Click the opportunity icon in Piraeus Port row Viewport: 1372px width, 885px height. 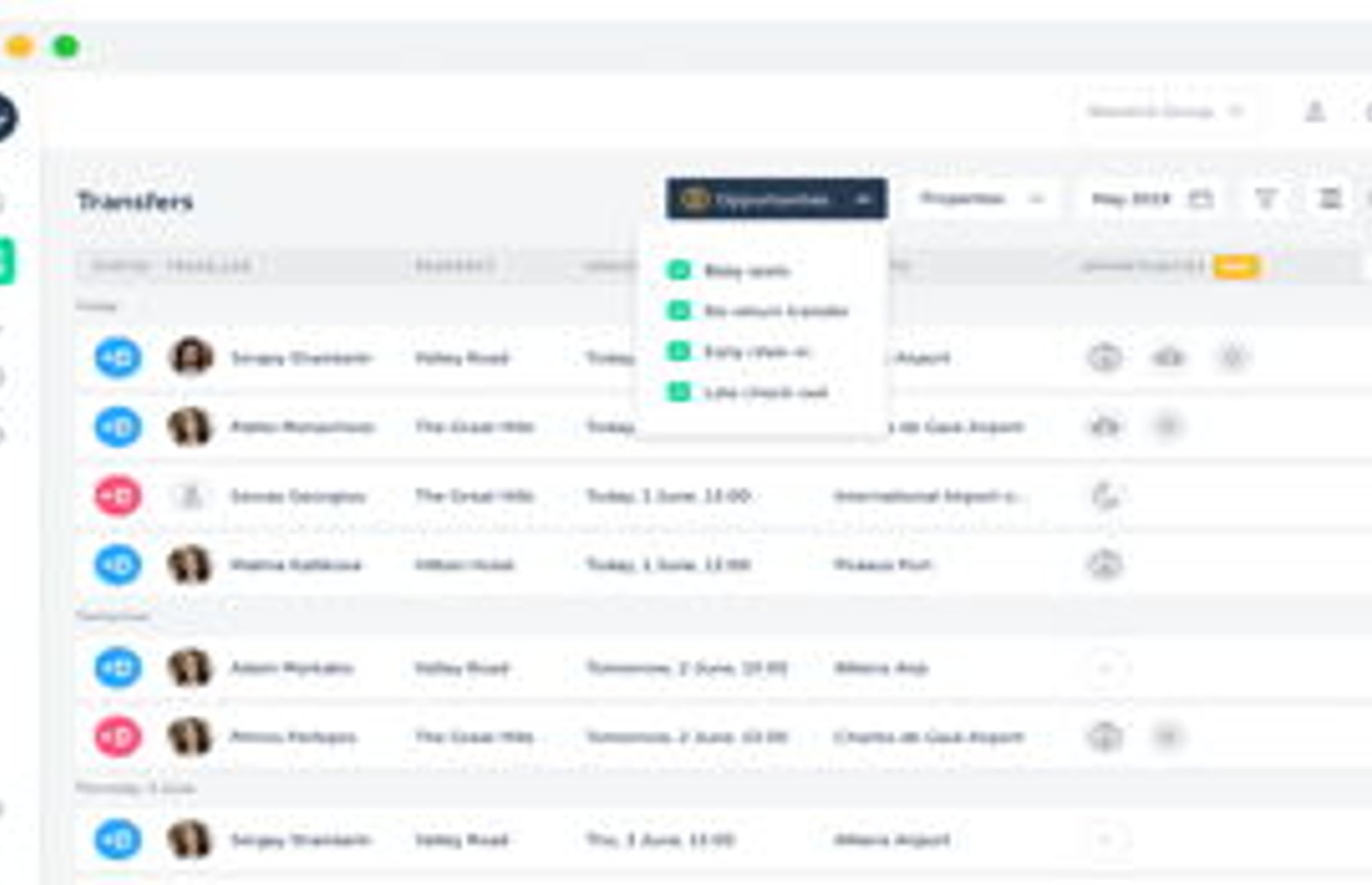coord(1105,564)
